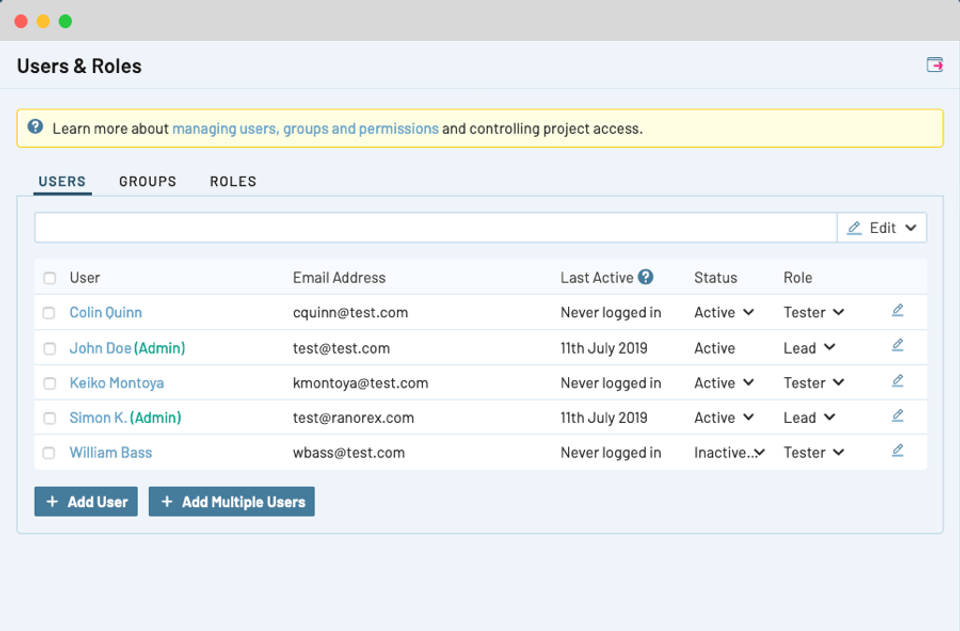
Task: Click the help icon next to Last Active
Action: pos(646,277)
